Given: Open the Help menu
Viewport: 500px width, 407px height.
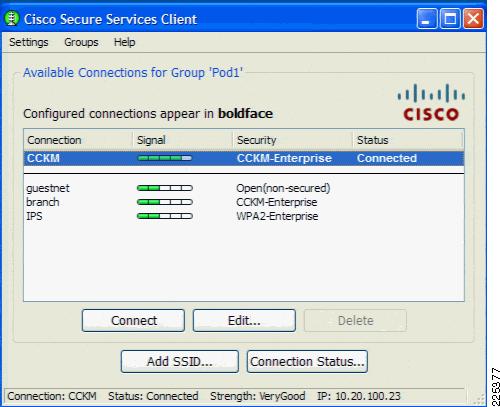Looking at the screenshot, I should click(x=124, y=42).
